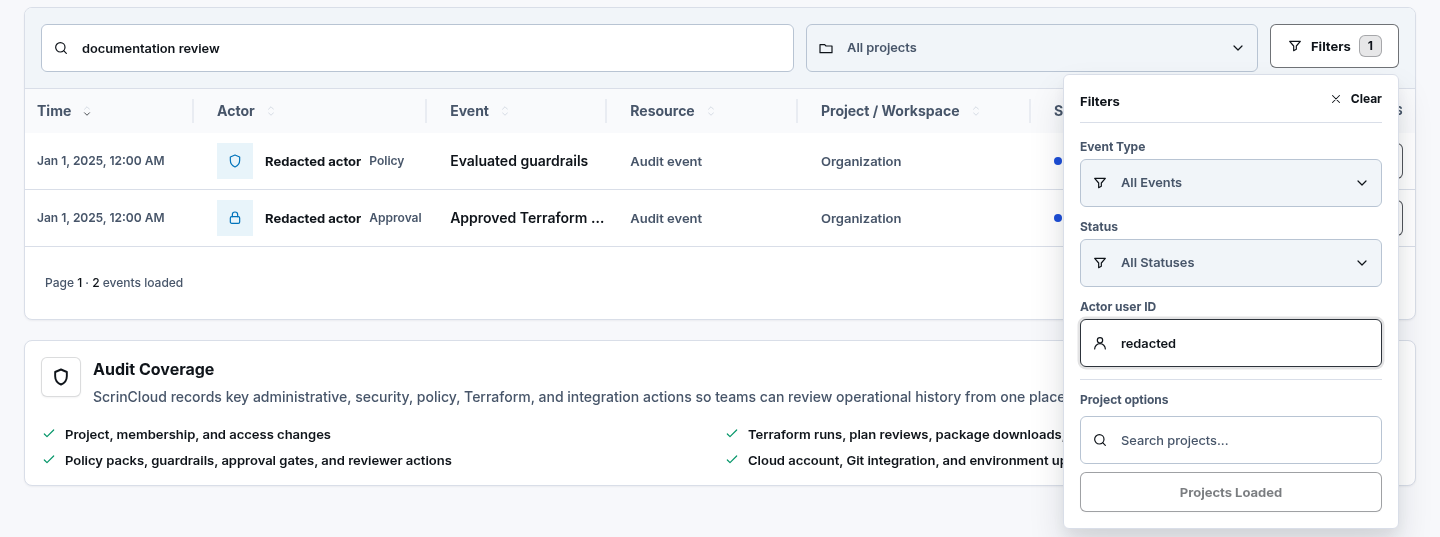Click Redacted actor in the Approval row

click(313, 219)
